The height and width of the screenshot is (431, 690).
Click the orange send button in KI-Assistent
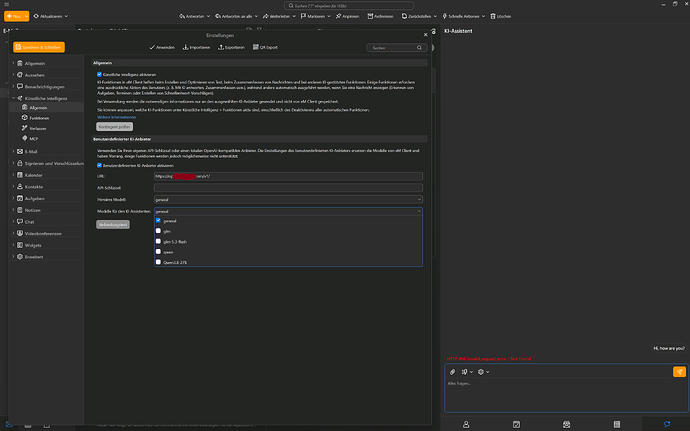click(x=679, y=372)
